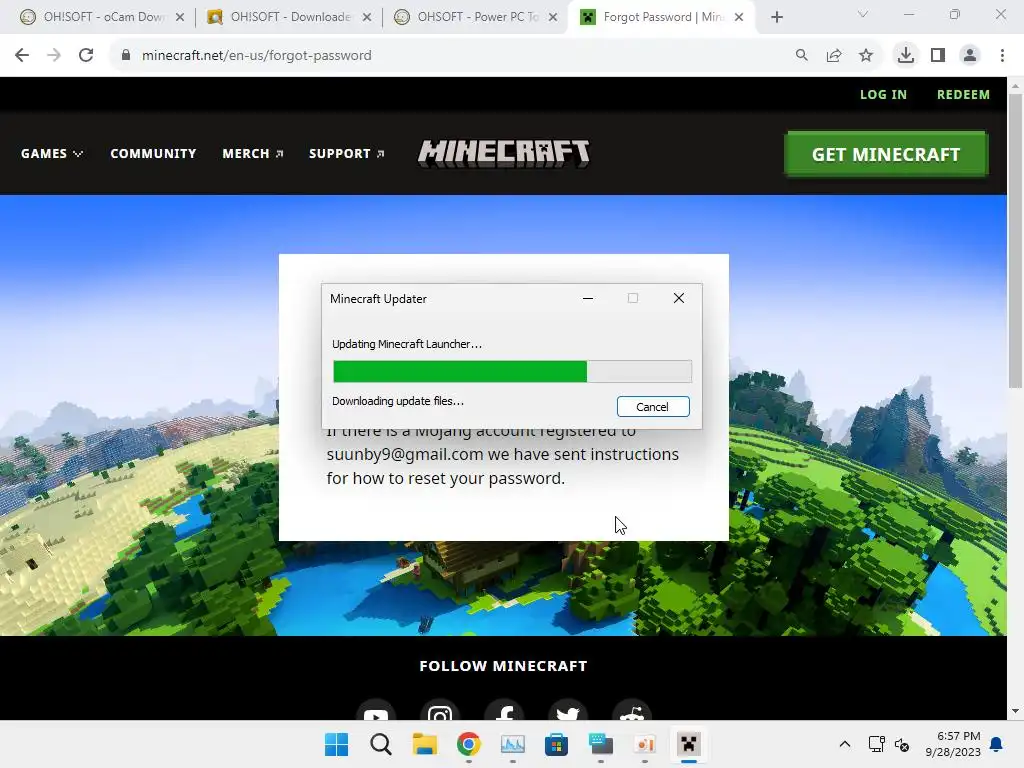
Task: Click the scrollbar down arrow
Action: coord(1015,711)
